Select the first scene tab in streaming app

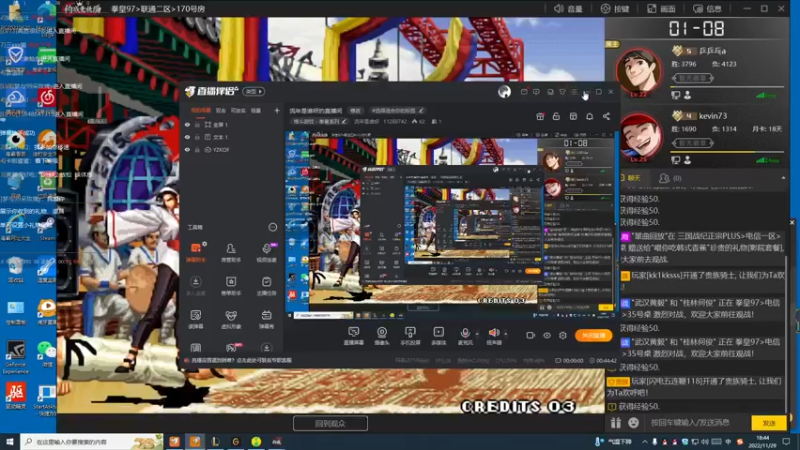tap(201, 110)
